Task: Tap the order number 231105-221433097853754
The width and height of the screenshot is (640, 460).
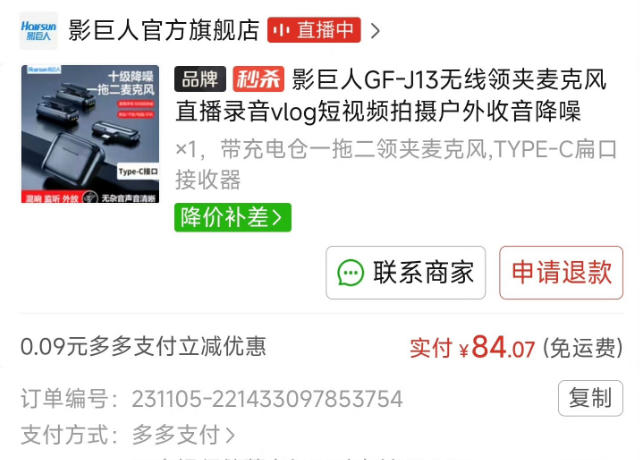Action: click(267, 399)
